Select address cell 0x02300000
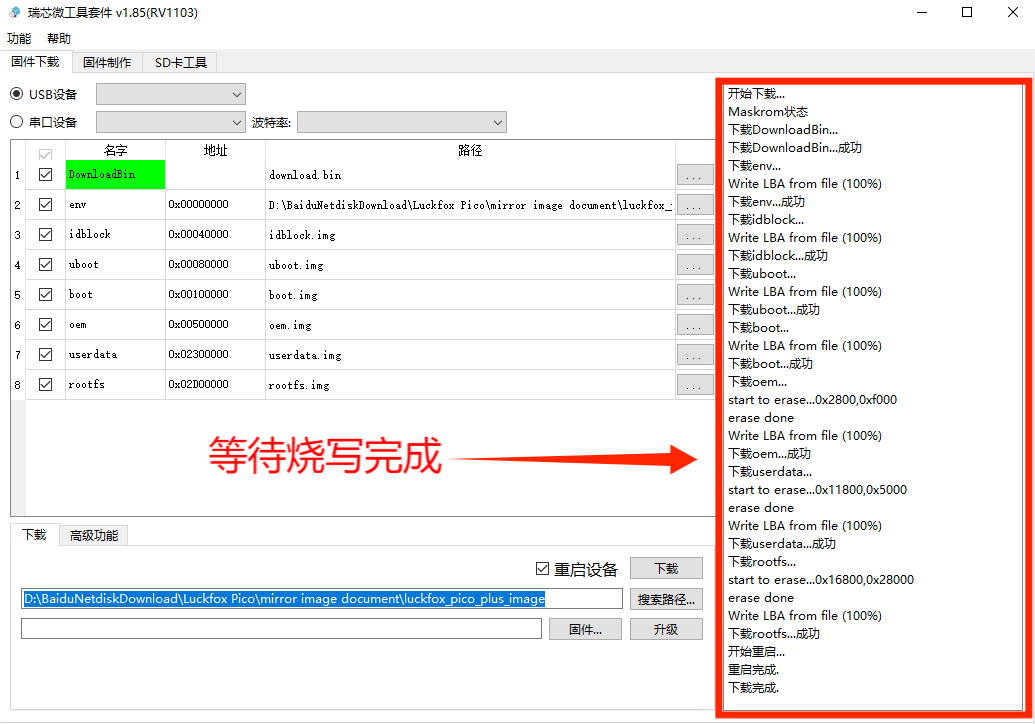The height and width of the screenshot is (724, 1035). (215, 354)
